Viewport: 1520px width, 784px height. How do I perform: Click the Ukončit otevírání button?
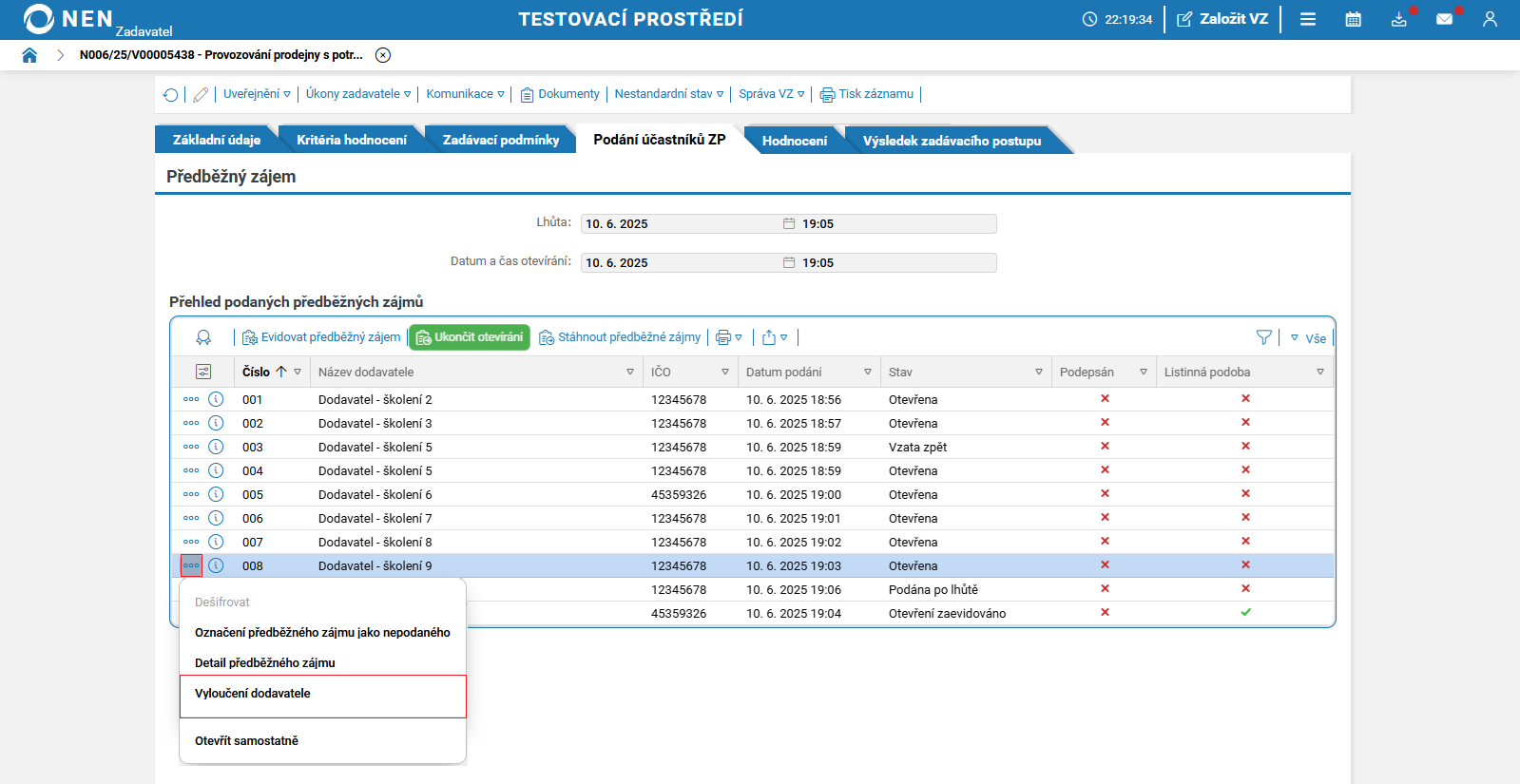[x=470, y=337]
